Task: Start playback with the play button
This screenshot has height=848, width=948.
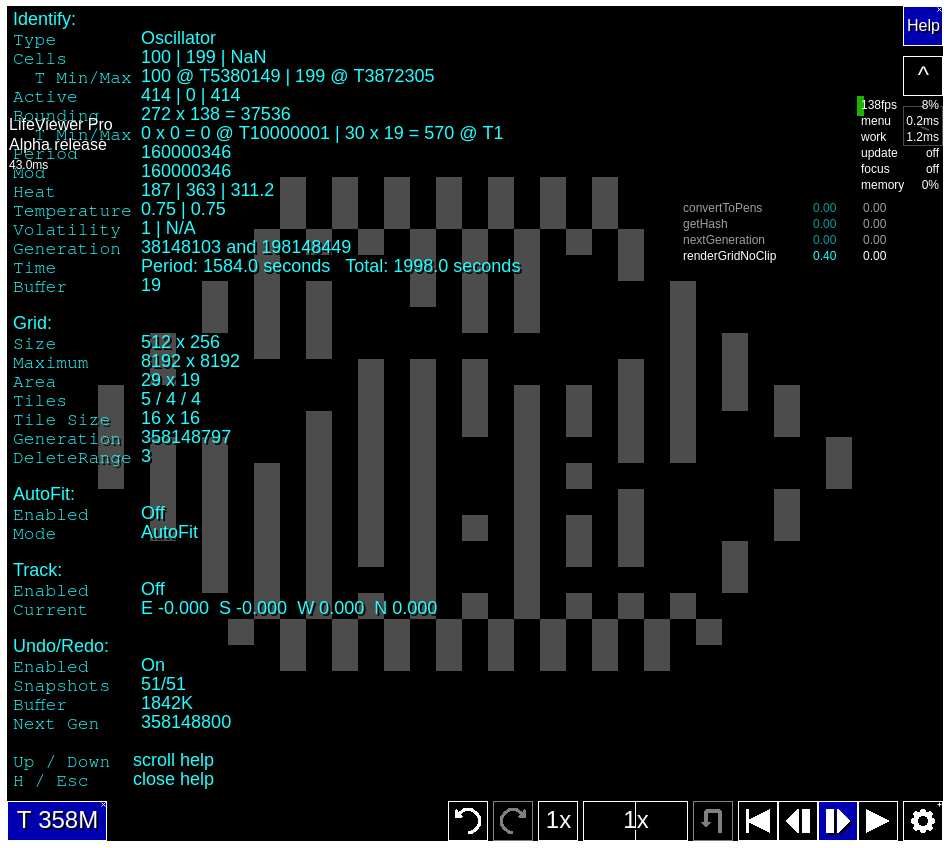Action: (x=877, y=820)
